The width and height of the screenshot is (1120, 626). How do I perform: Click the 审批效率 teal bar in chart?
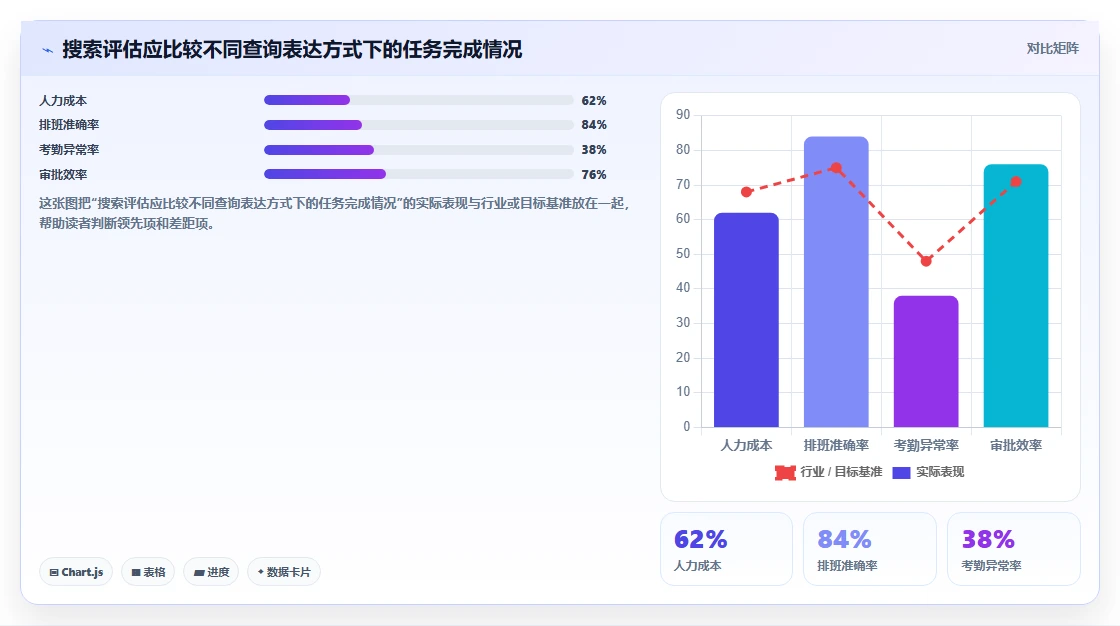click(x=1016, y=296)
